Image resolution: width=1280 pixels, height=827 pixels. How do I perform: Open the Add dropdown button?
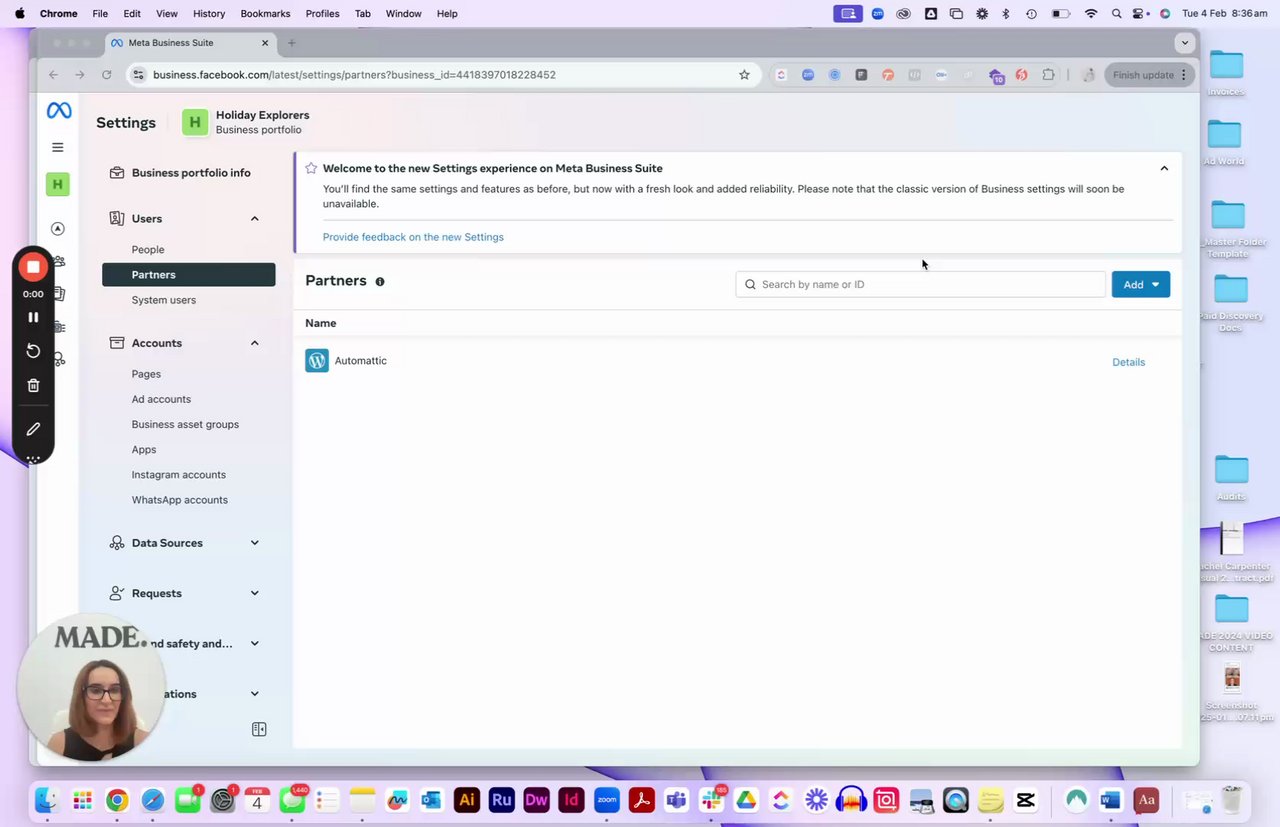click(1140, 284)
